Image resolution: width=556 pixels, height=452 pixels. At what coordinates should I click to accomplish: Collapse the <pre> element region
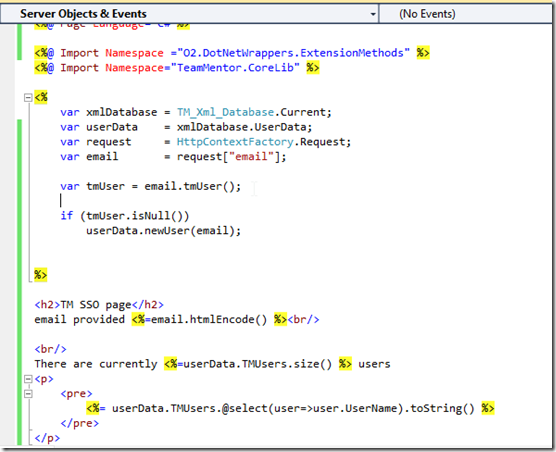[28, 394]
